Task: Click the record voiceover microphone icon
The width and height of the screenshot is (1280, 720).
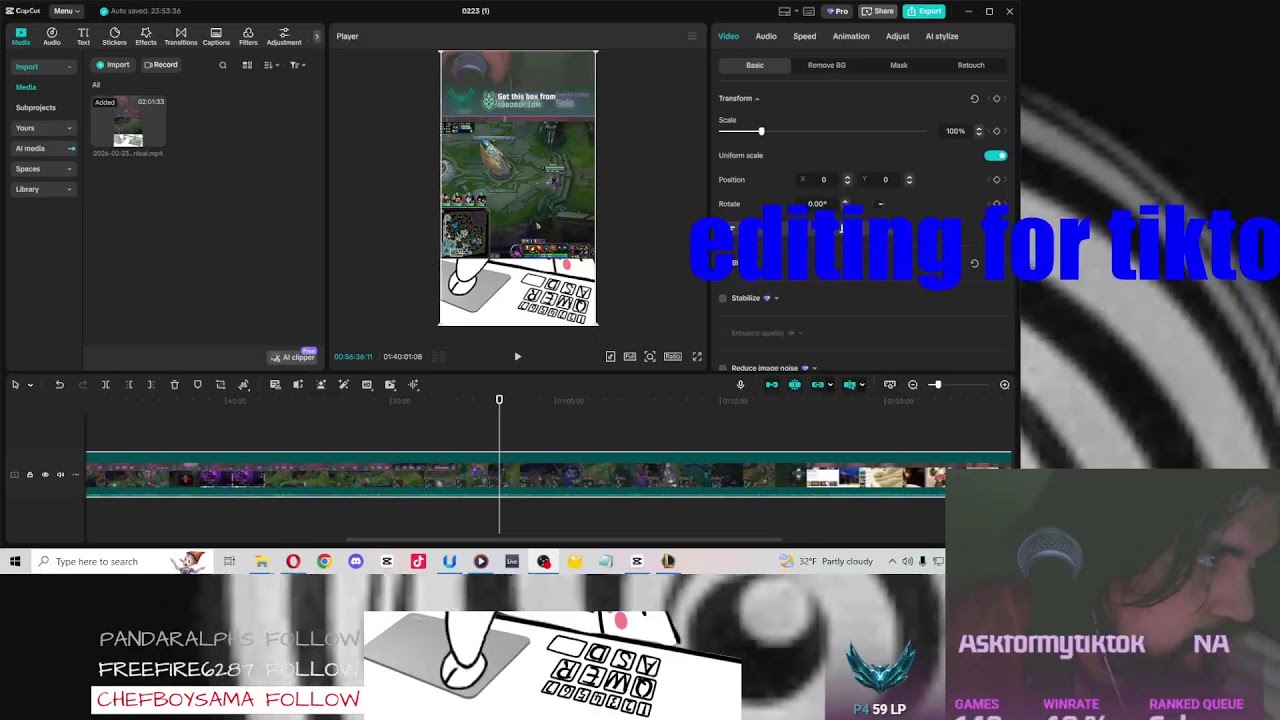Action: (740, 385)
